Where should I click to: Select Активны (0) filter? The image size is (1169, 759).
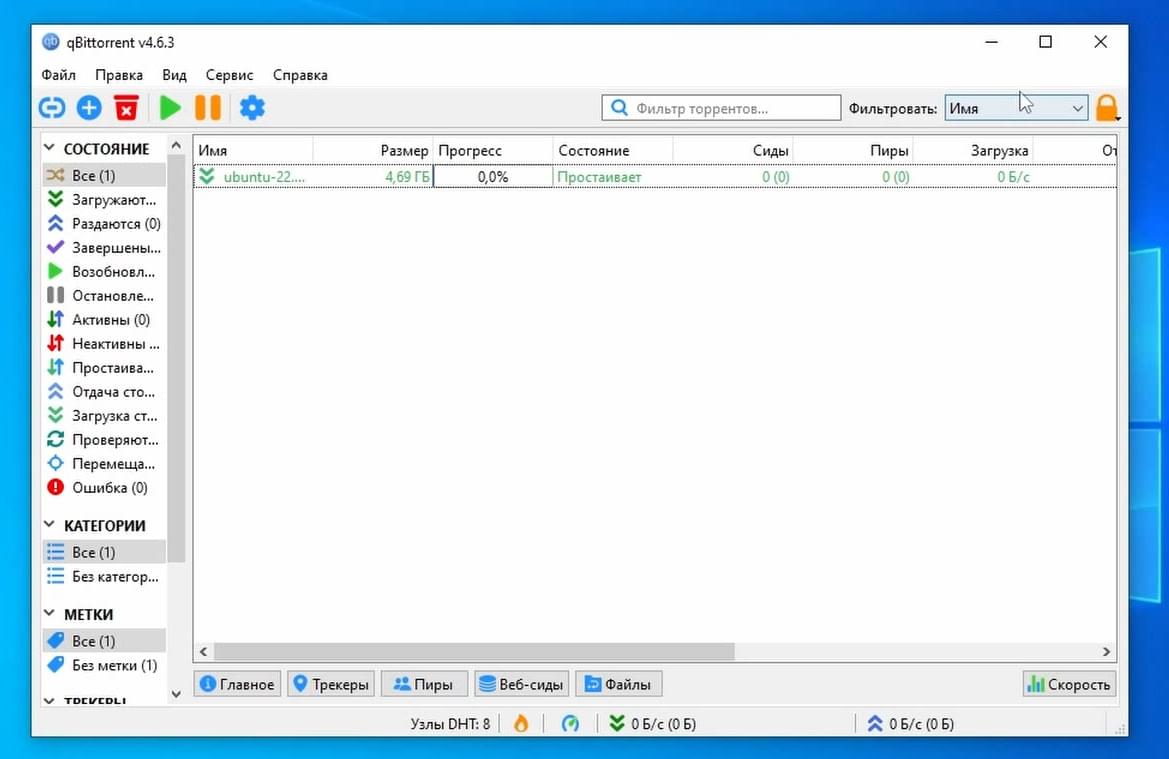(x=104, y=320)
